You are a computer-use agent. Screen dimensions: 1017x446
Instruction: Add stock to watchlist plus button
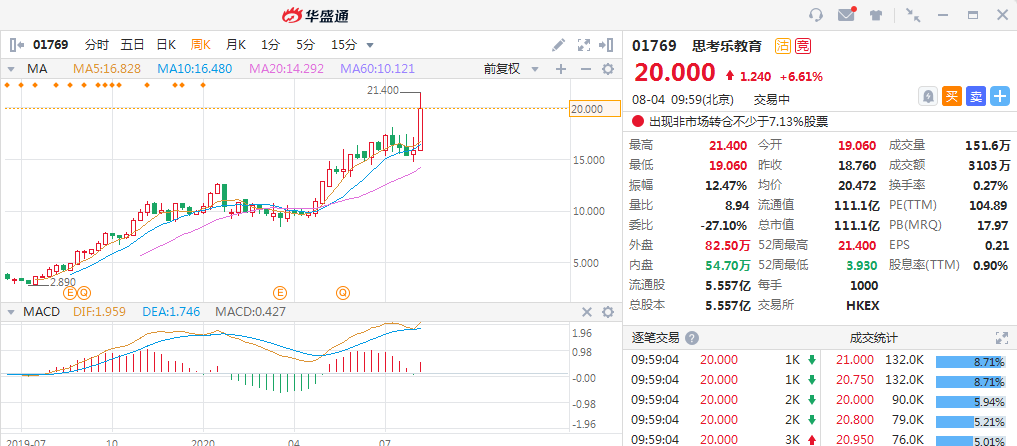[999, 97]
